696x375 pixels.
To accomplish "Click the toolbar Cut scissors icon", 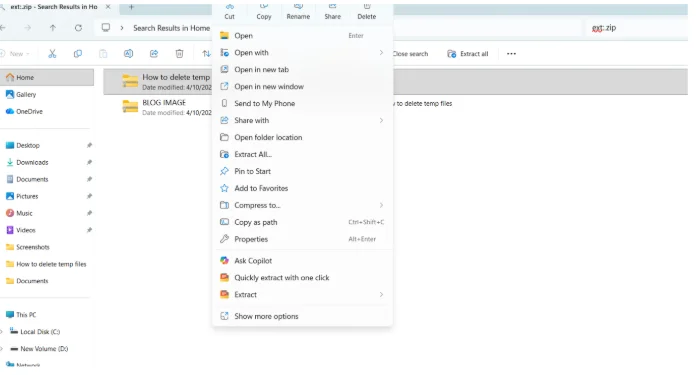I will 52,54.
